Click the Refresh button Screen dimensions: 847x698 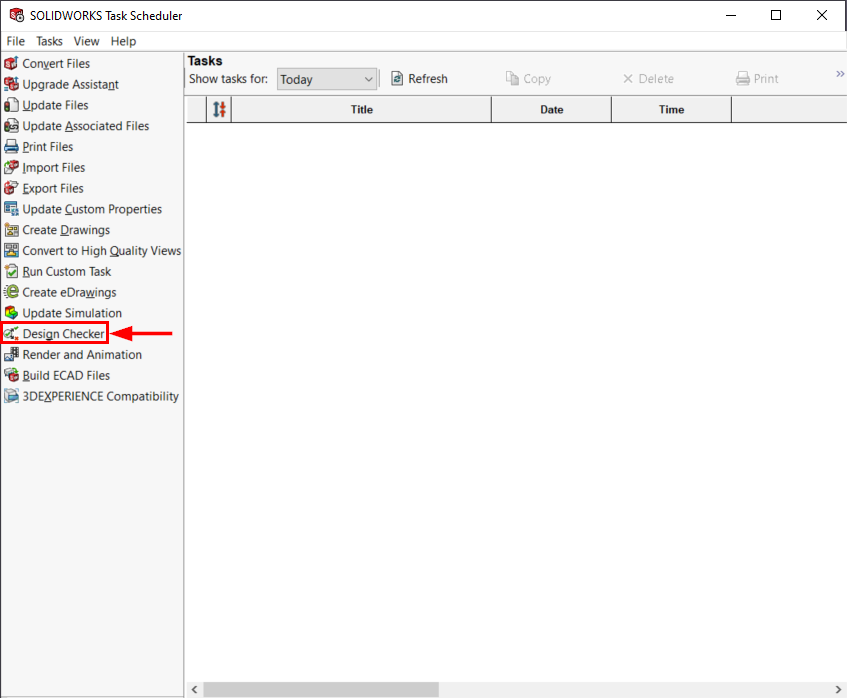pyautogui.click(x=418, y=79)
